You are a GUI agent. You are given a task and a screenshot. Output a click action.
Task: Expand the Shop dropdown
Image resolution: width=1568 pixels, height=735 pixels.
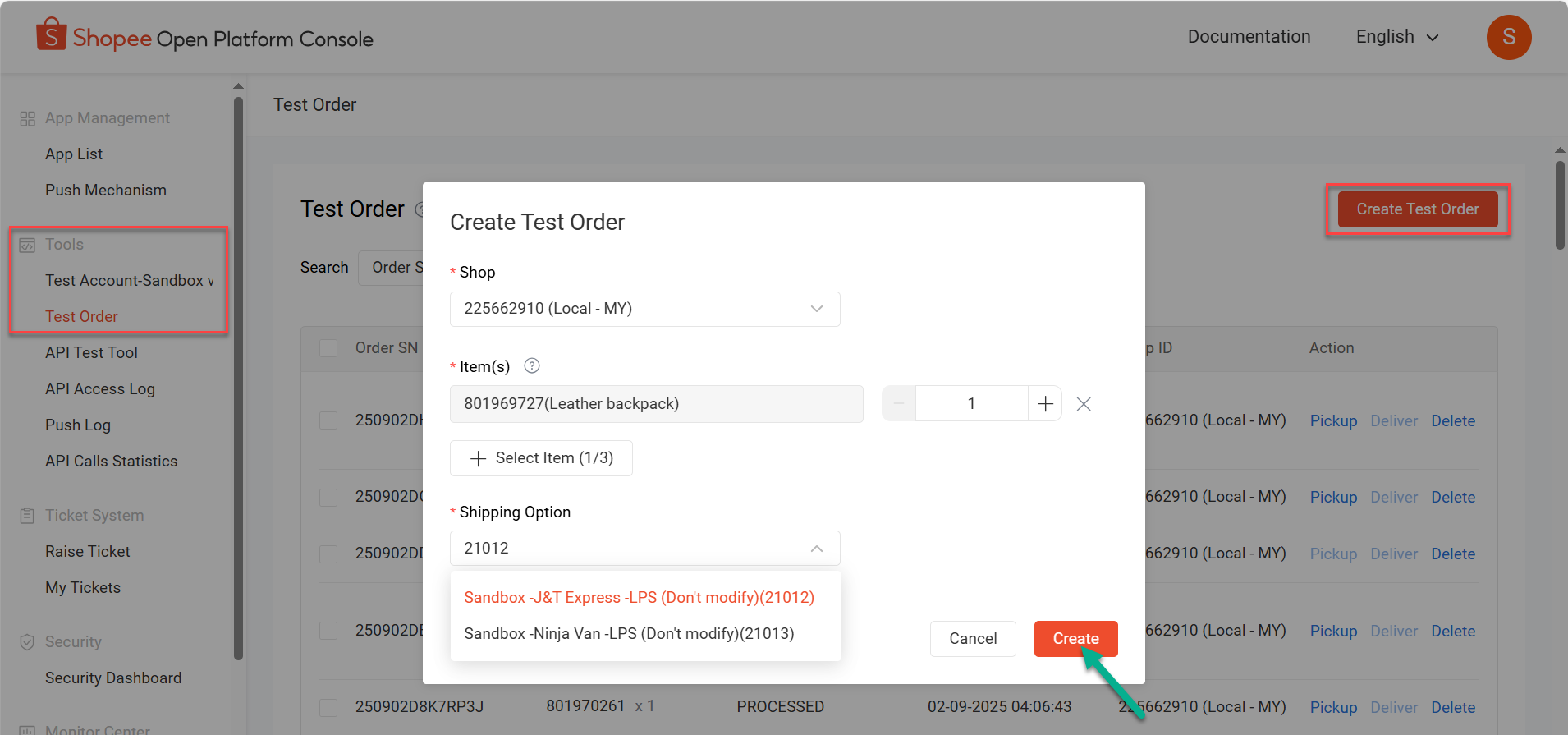click(644, 309)
